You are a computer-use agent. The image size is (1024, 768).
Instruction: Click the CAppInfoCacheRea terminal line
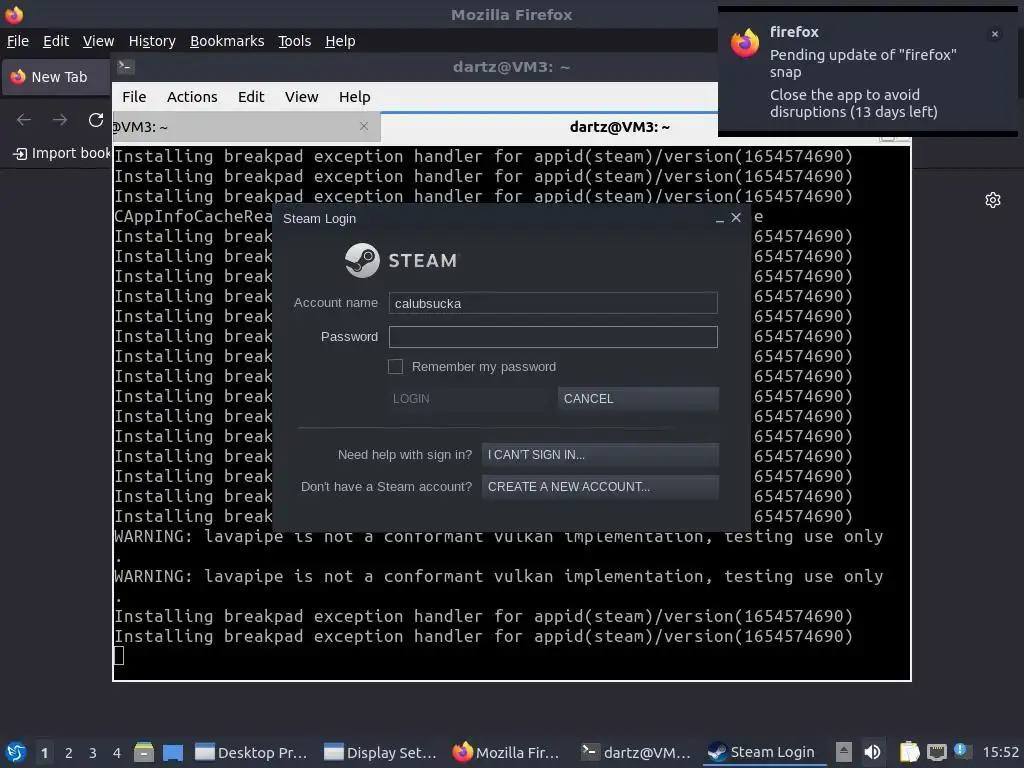point(193,216)
